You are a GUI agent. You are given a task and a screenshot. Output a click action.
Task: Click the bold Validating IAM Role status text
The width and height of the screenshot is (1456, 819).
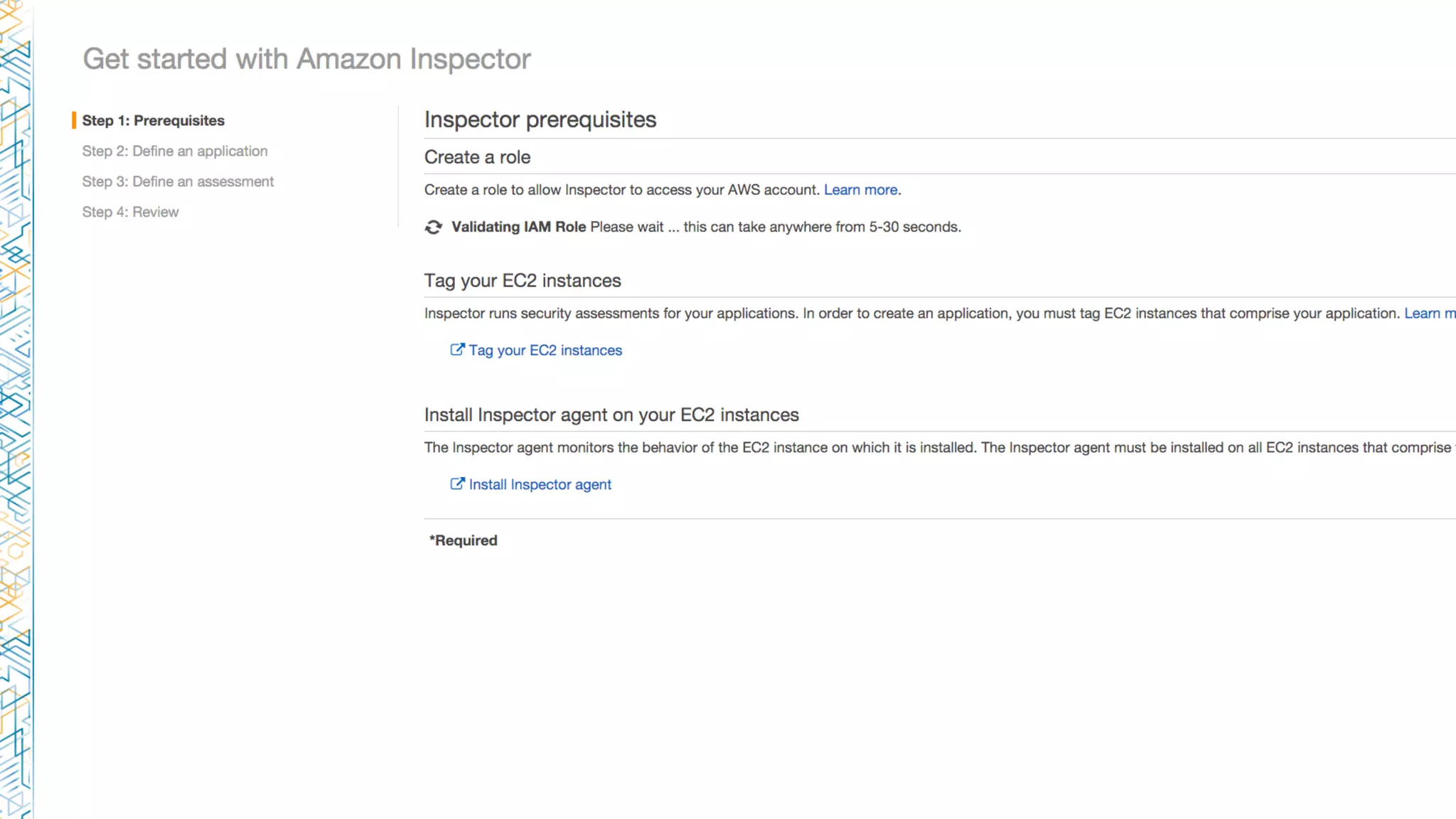click(518, 227)
